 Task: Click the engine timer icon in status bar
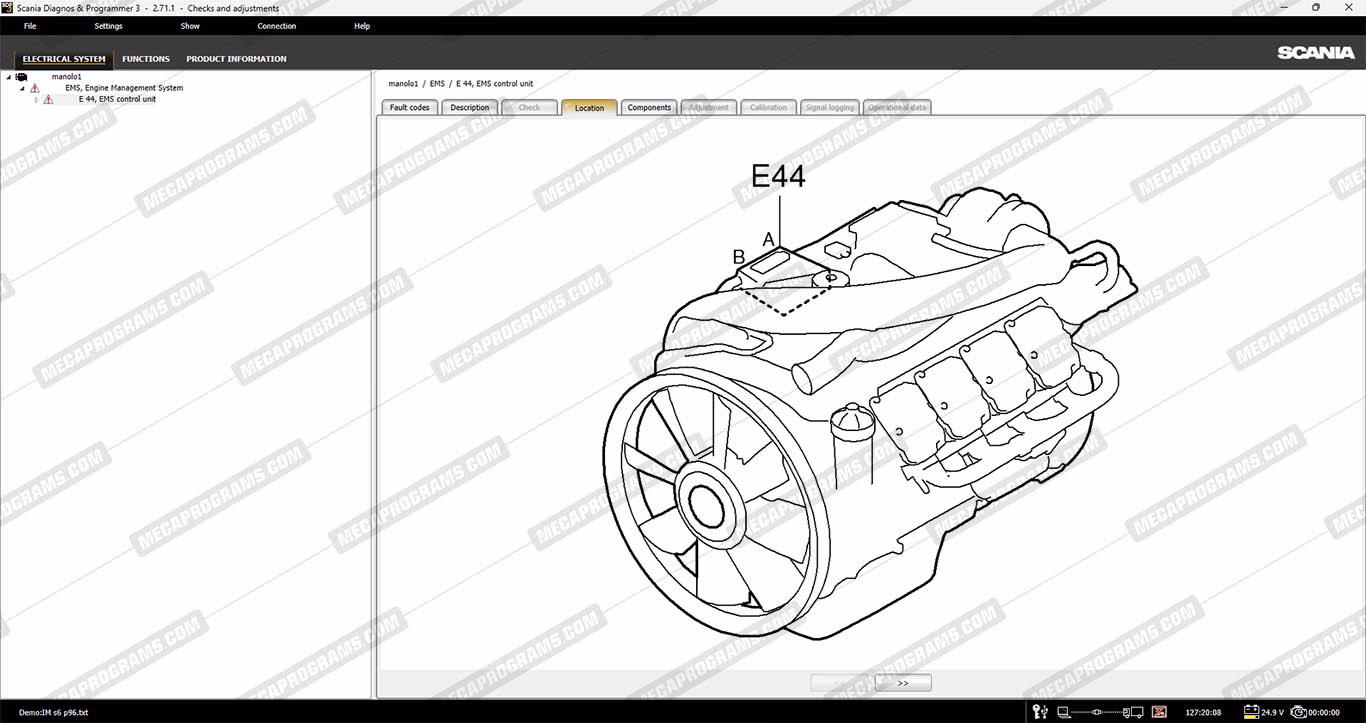coord(1298,712)
